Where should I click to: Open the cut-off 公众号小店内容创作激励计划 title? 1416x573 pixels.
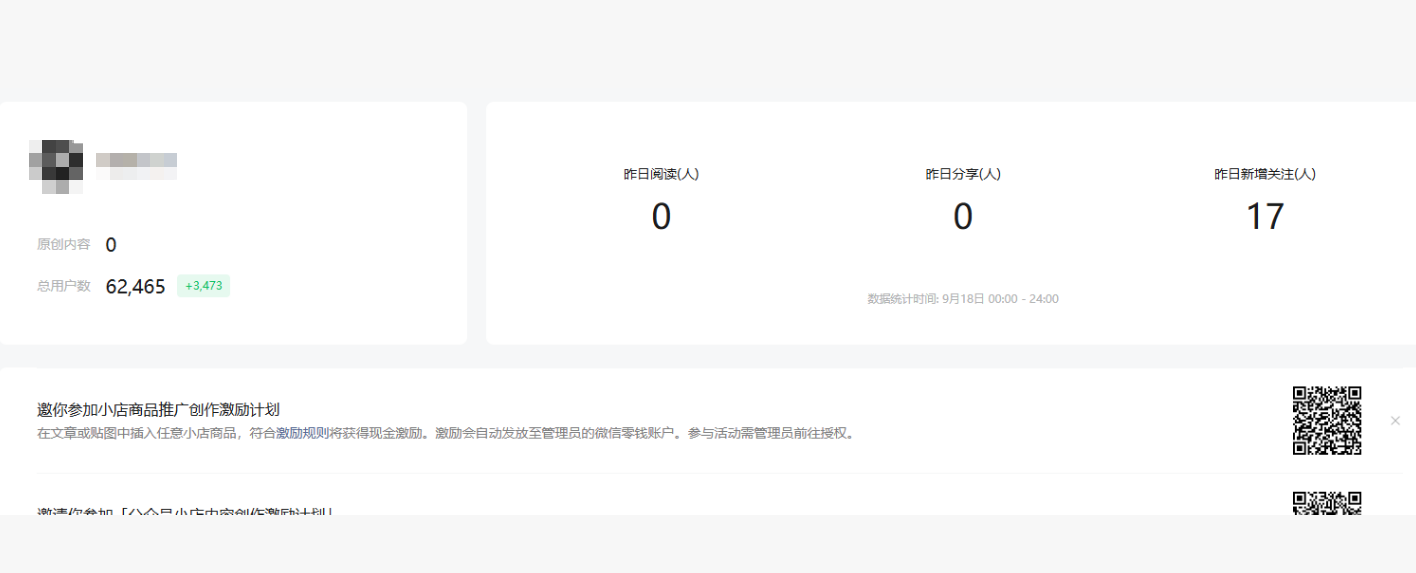tap(185, 511)
